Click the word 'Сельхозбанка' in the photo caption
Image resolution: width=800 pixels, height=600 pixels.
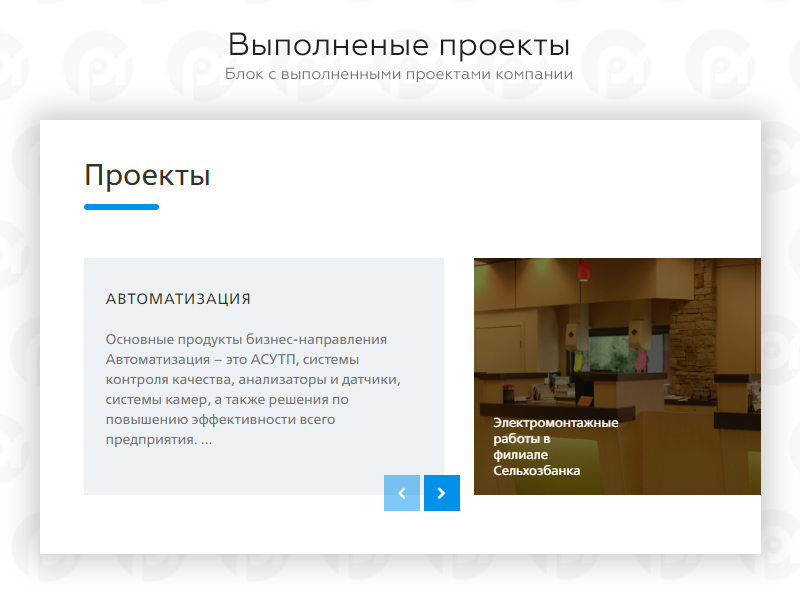536,471
